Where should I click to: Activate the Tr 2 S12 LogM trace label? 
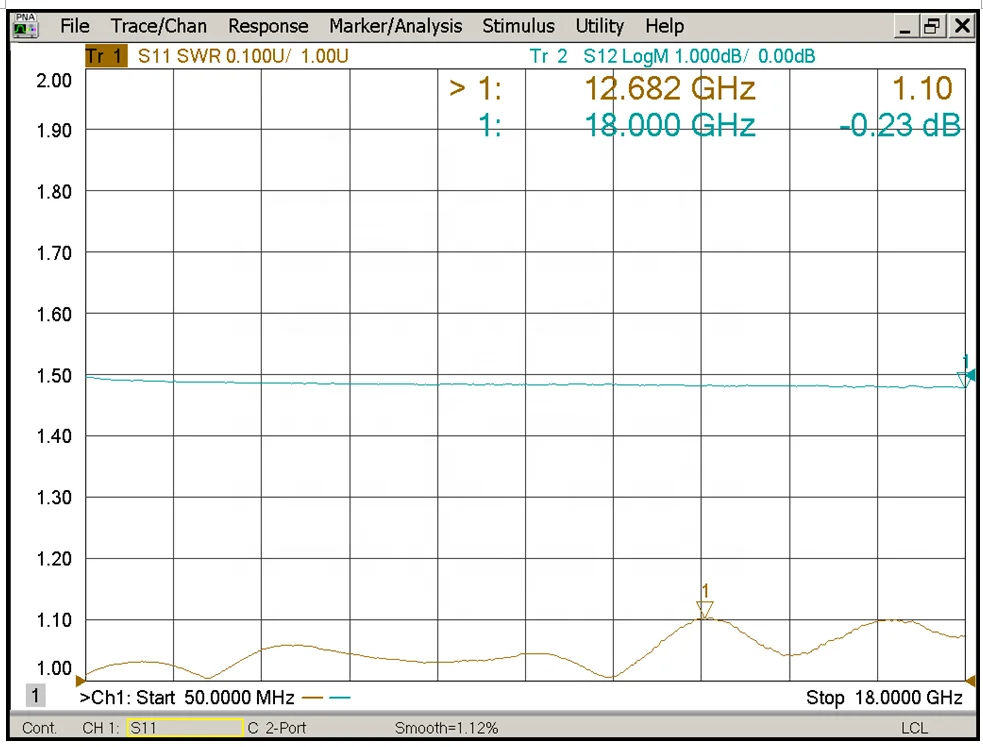672,57
